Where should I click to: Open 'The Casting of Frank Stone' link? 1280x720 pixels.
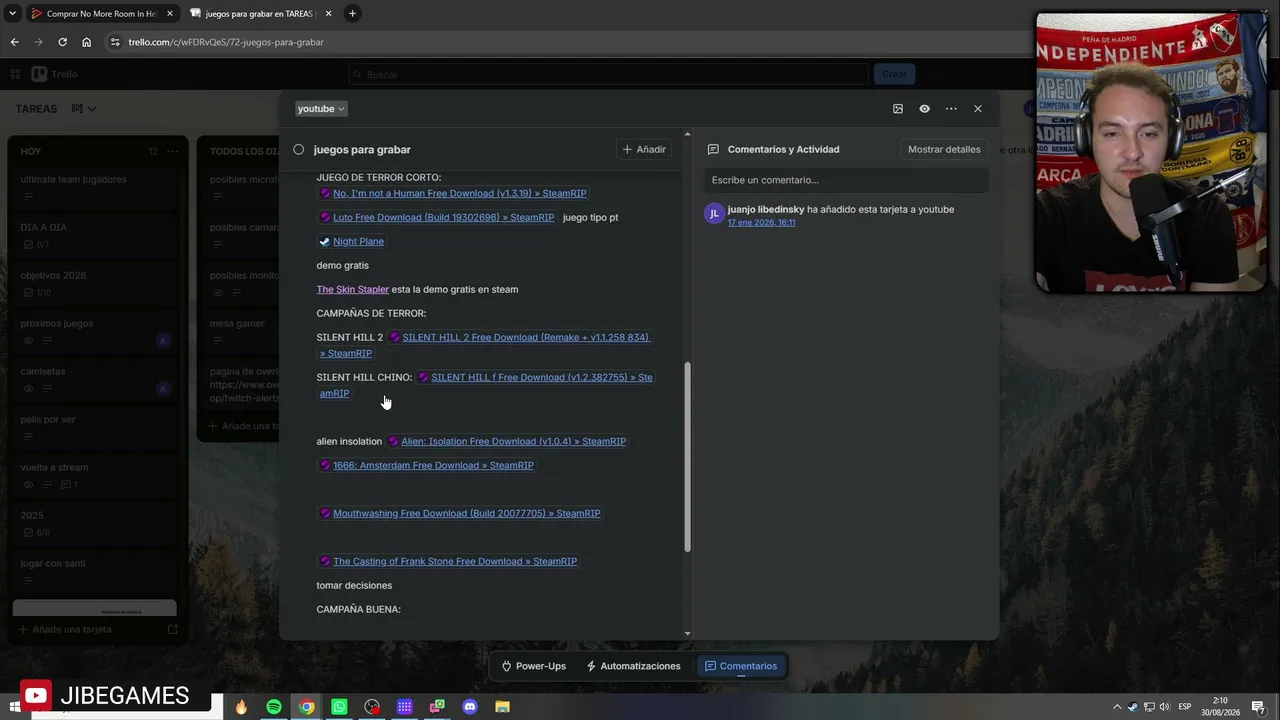click(x=448, y=561)
